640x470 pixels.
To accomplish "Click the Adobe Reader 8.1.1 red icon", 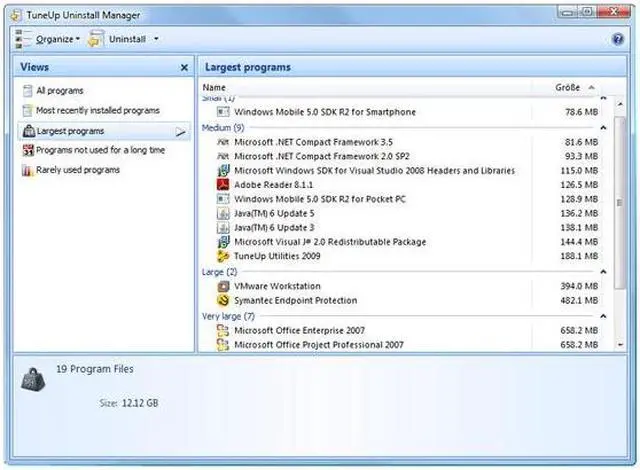I will 223,184.
